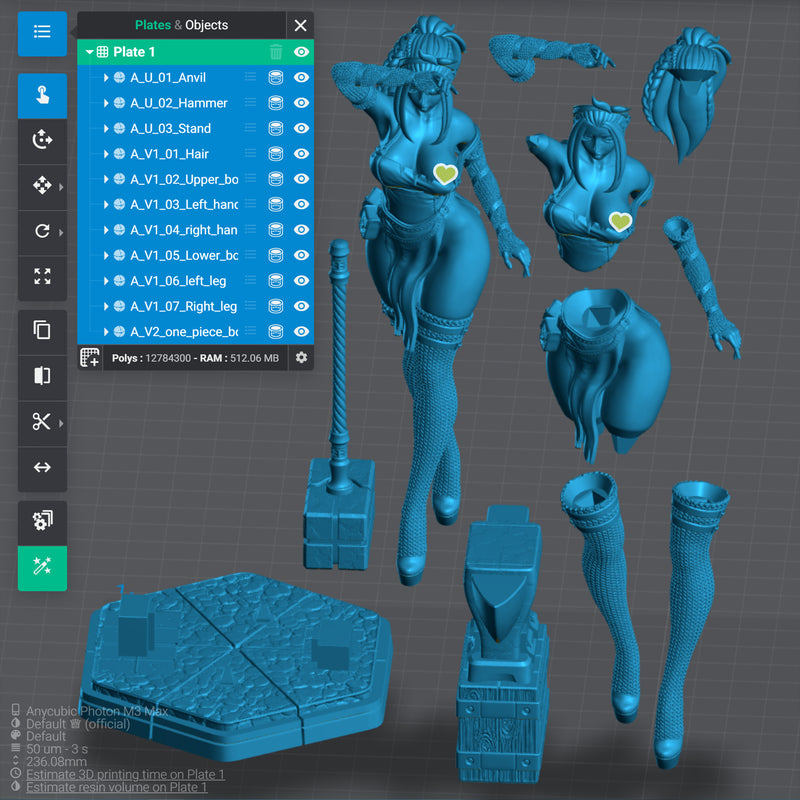The width and height of the screenshot is (800, 800).
Task: Select the Scale tool with corner arrows
Action: click(42, 277)
